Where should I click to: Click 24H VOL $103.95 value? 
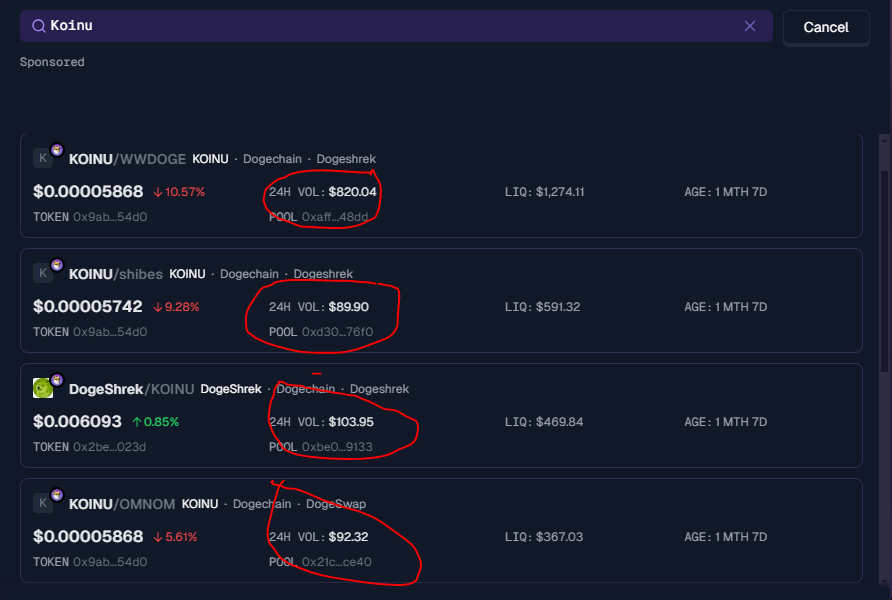[351, 422]
